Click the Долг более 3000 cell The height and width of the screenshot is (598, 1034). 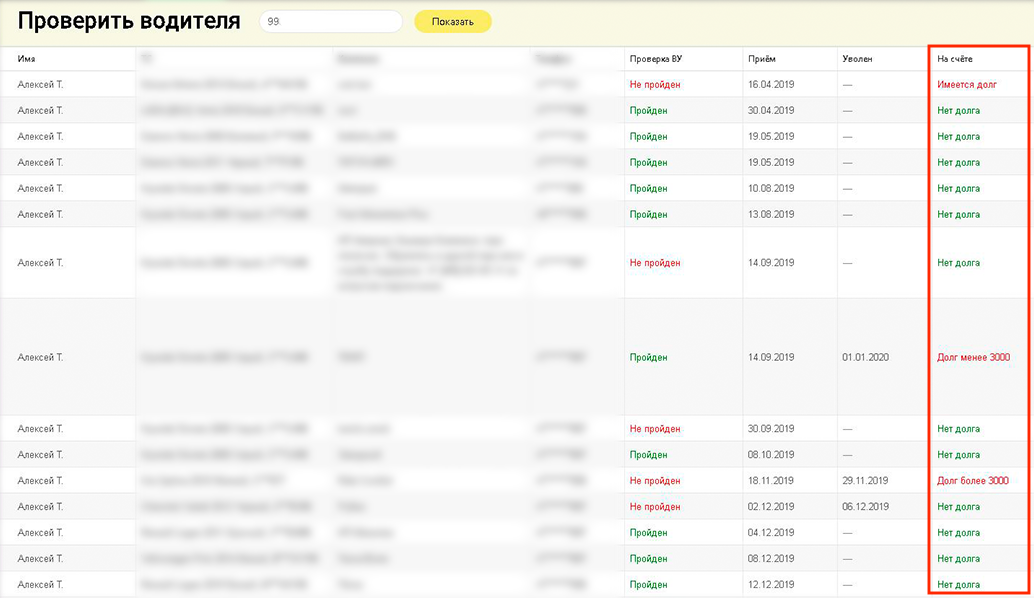973,481
